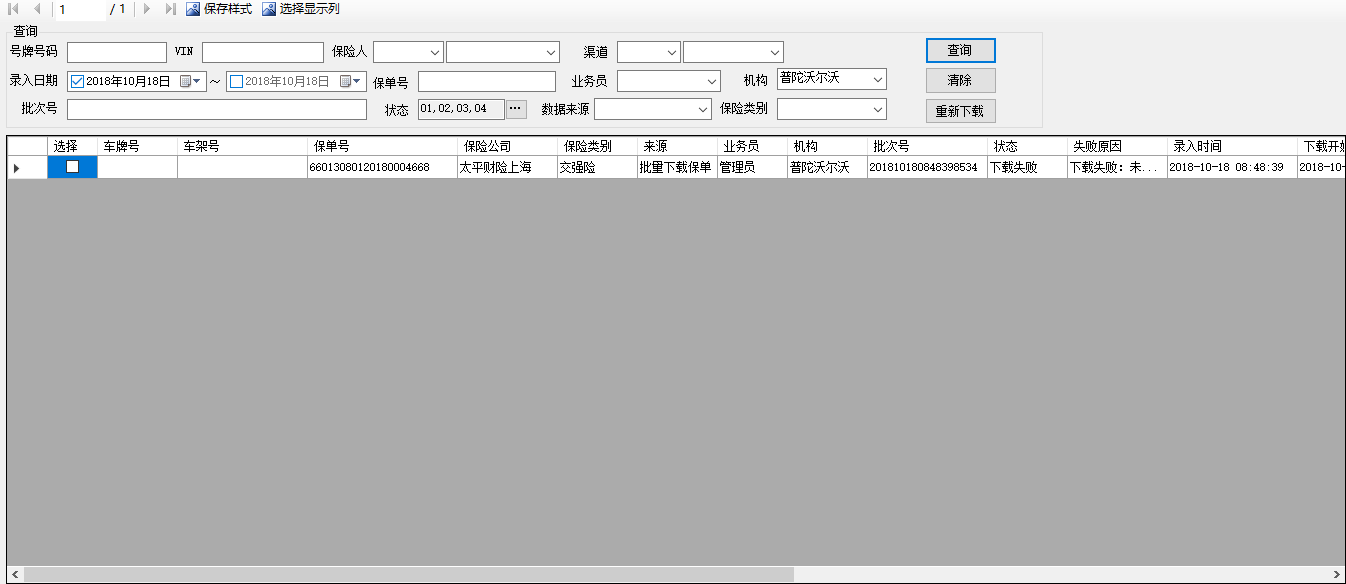Click horizontal scrollbar right arrow
The height and width of the screenshot is (584, 1346).
[x=1337, y=575]
